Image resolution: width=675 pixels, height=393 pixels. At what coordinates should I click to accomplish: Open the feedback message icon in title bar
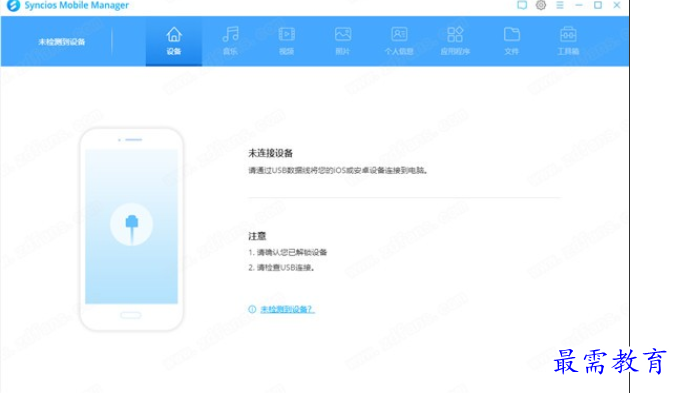pyautogui.click(x=522, y=5)
